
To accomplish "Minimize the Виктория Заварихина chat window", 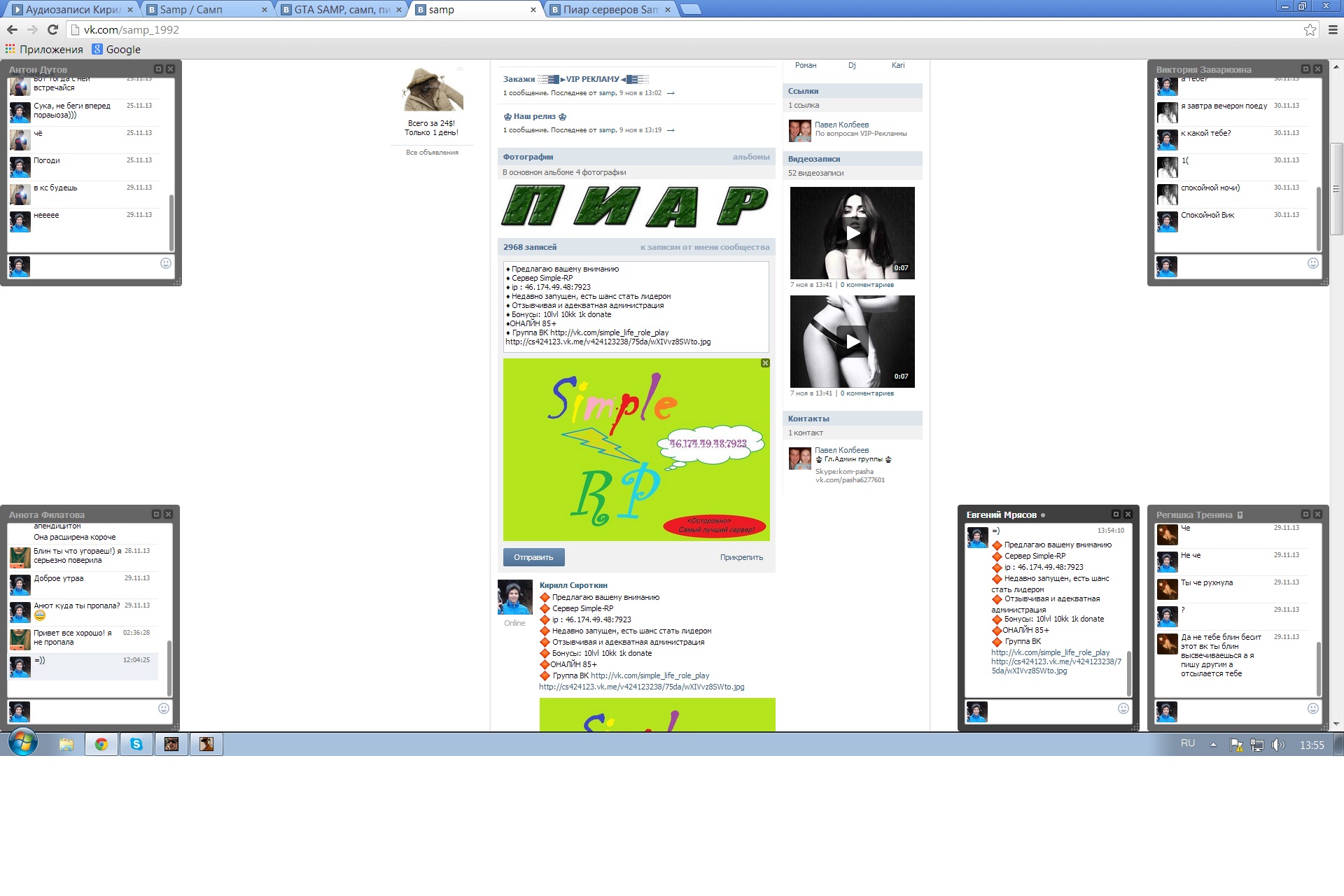I will coord(1305,69).
